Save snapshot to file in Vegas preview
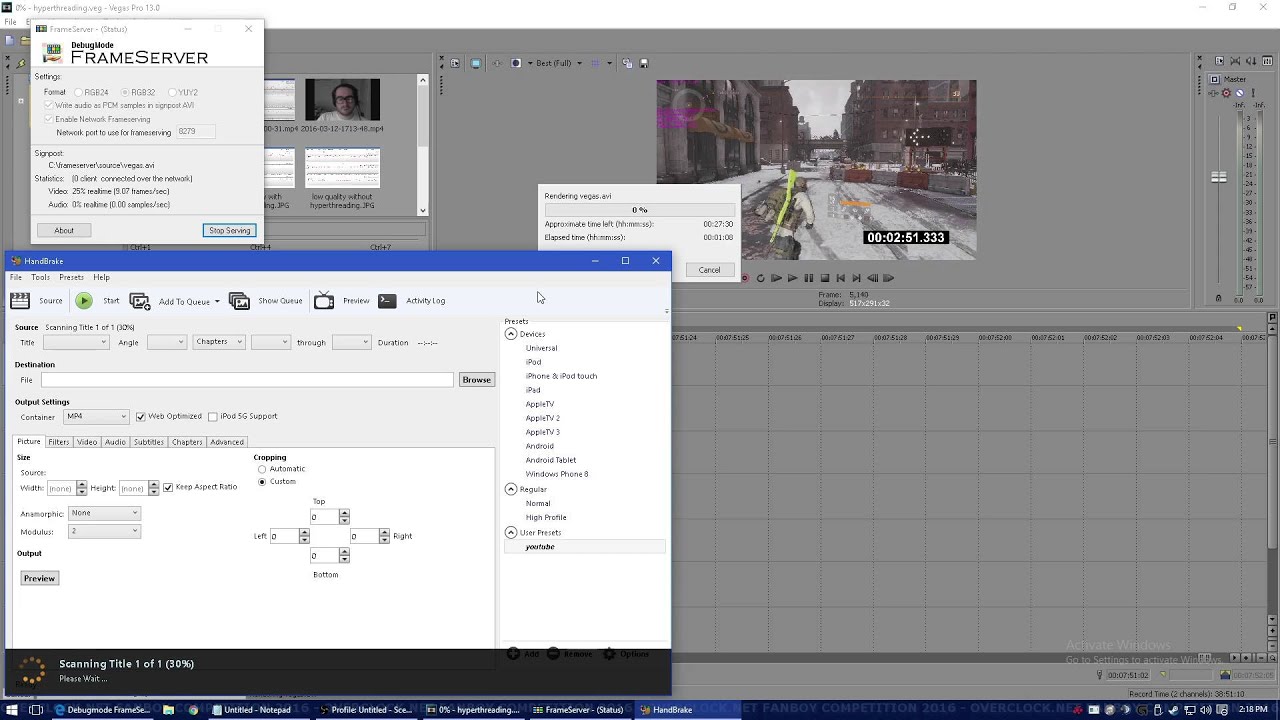Screen dimensions: 1280x720 (643, 63)
